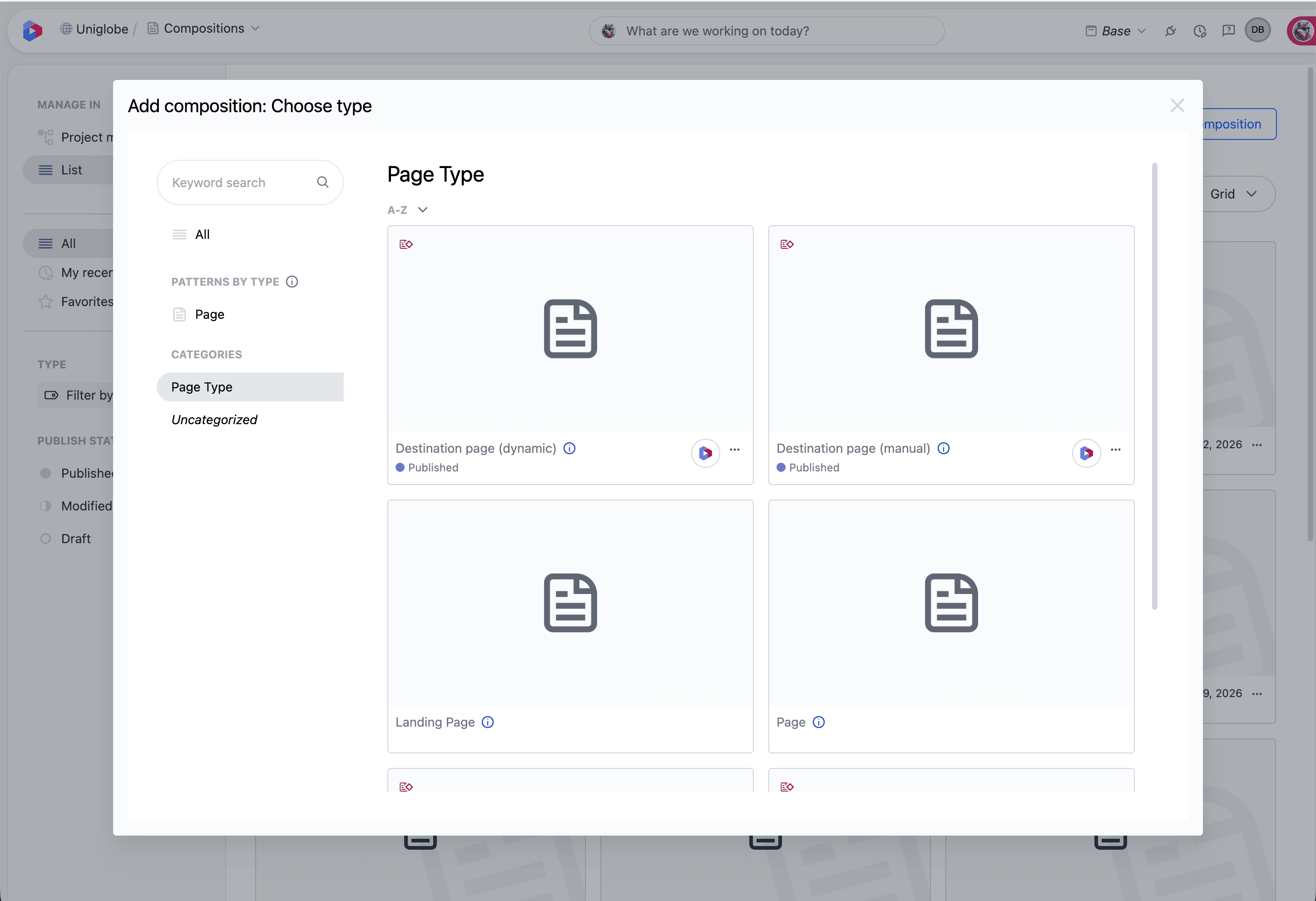Screen dimensions: 1316x901
Task: Click info icon next to Destination page (dynamic)
Action: pyautogui.click(x=569, y=449)
